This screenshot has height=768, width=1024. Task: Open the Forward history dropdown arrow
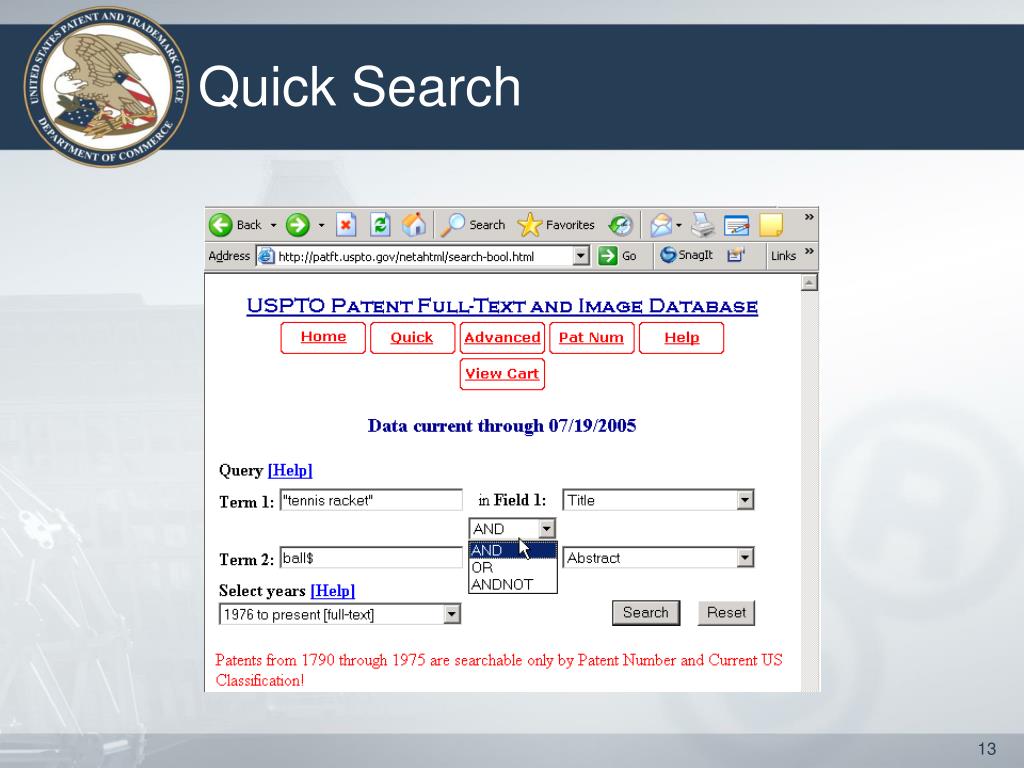[321, 225]
